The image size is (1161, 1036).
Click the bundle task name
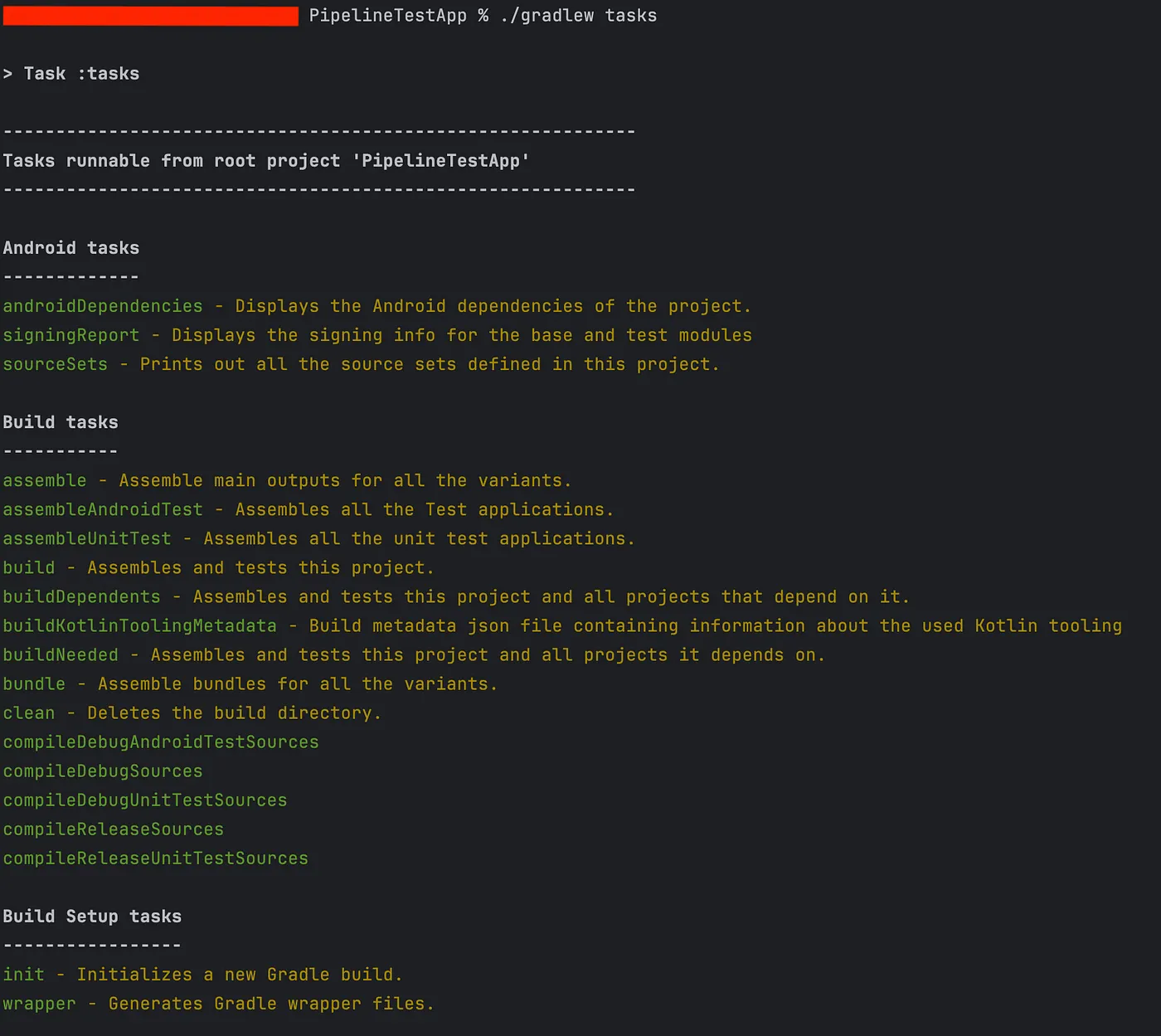click(34, 683)
